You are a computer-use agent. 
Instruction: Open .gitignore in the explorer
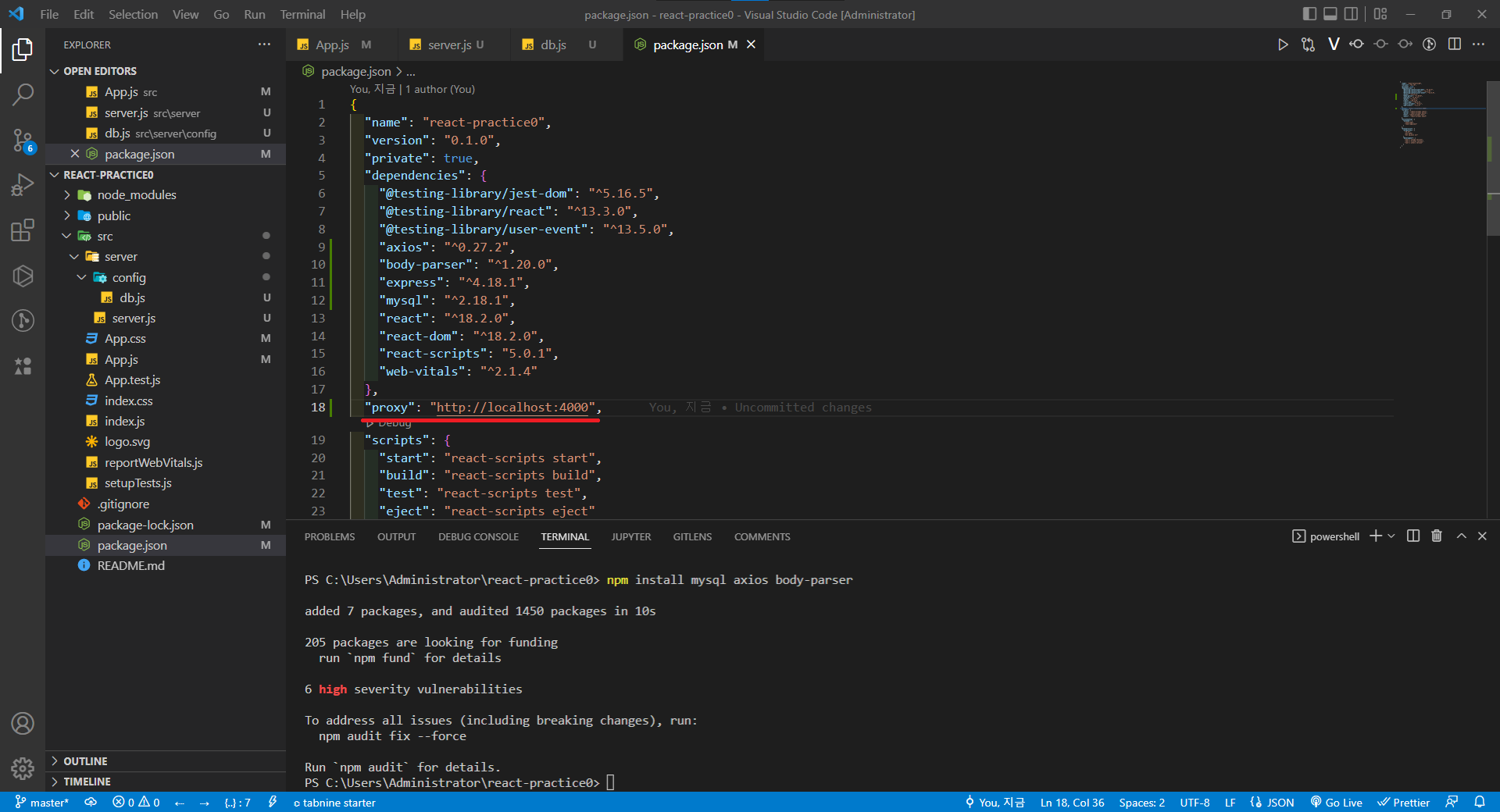coord(165,504)
